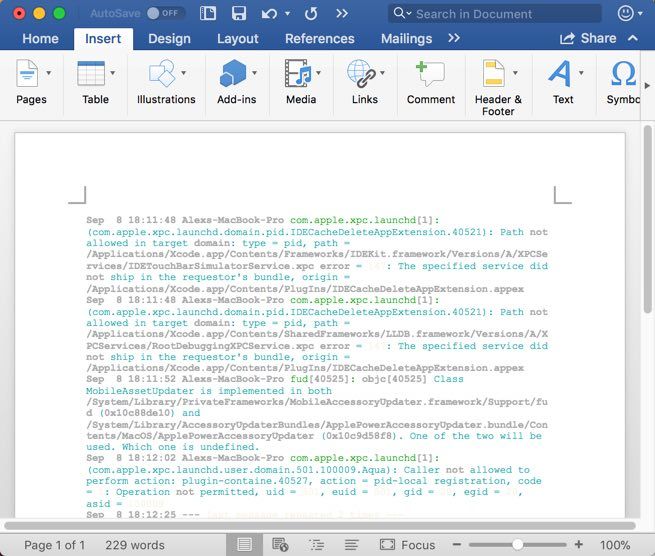Click the Redo circular arrow icon
The height and width of the screenshot is (556, 655).
point(311,14)
